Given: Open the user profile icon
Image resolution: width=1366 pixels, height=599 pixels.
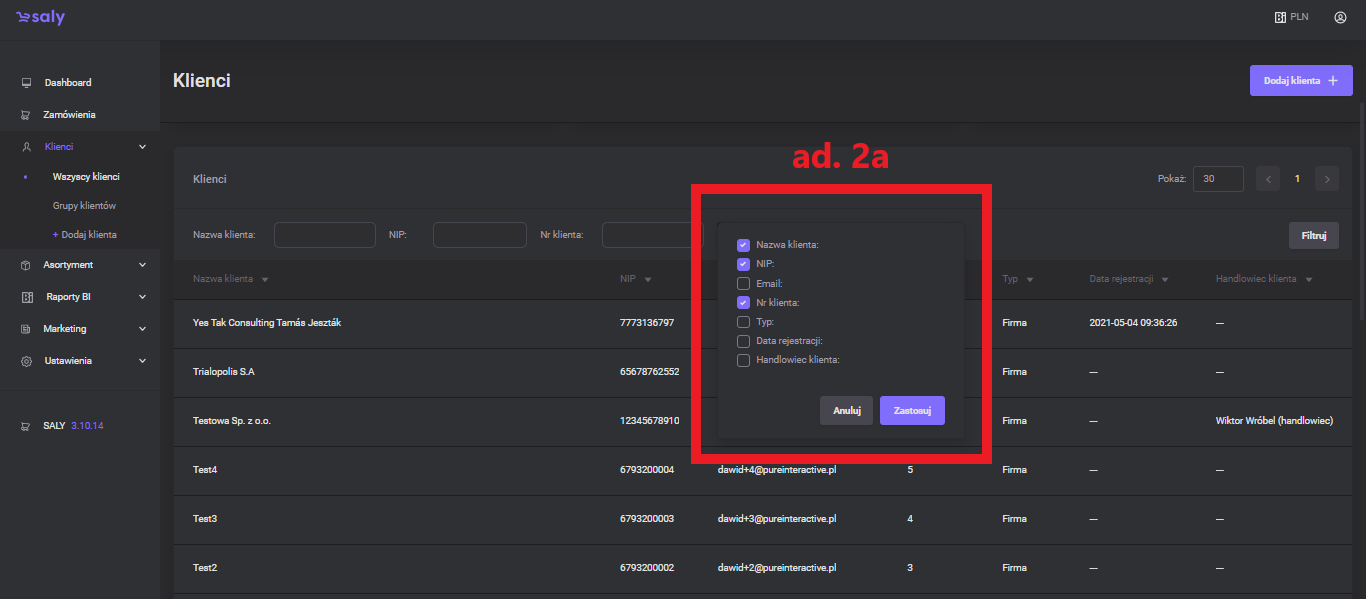Looking at the screenshot, I should point(1340,17).
